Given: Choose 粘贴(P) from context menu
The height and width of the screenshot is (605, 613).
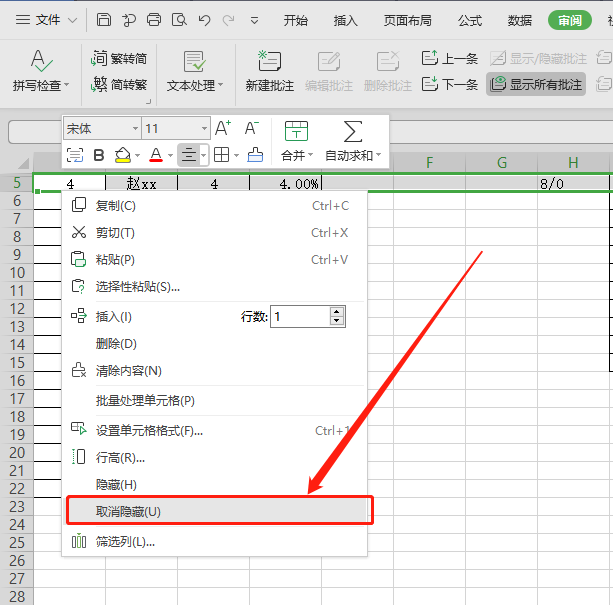Looking at the screenshot, I should (214, 260).
